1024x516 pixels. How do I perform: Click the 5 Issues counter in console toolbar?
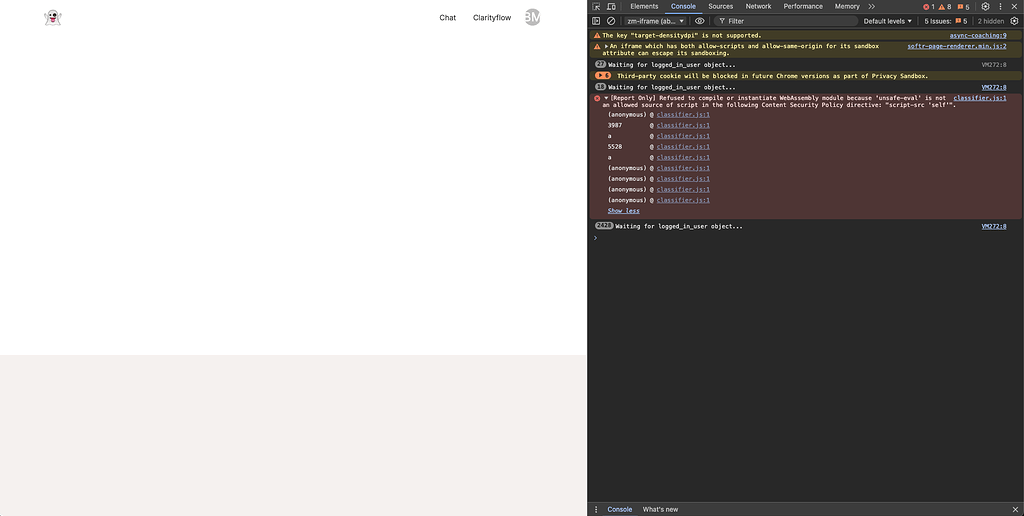[x=946, y=21]
